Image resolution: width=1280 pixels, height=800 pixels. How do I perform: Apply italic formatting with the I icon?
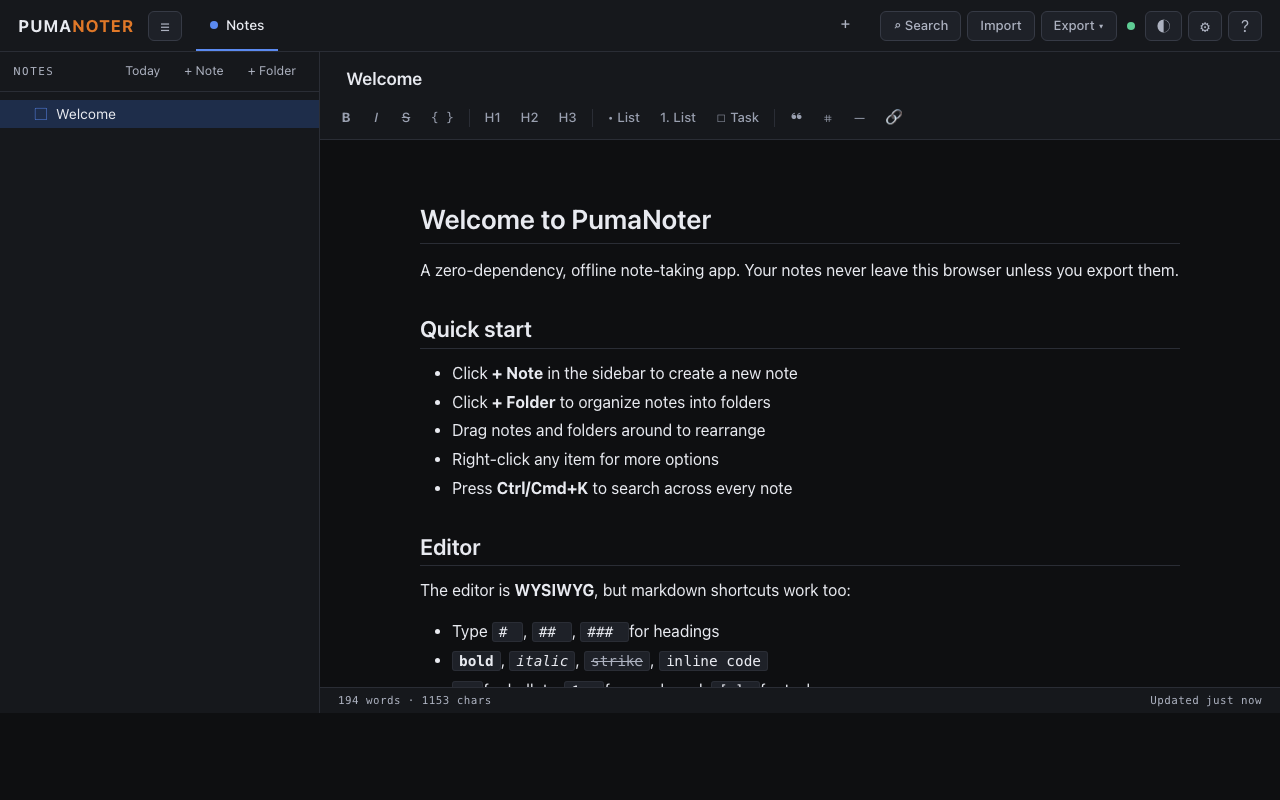376,118
